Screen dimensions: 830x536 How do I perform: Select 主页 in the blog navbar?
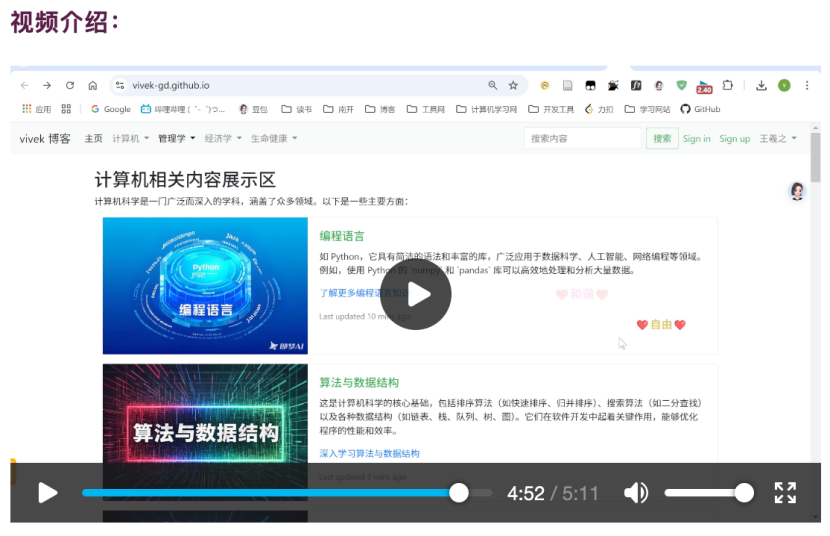[93, 139]
